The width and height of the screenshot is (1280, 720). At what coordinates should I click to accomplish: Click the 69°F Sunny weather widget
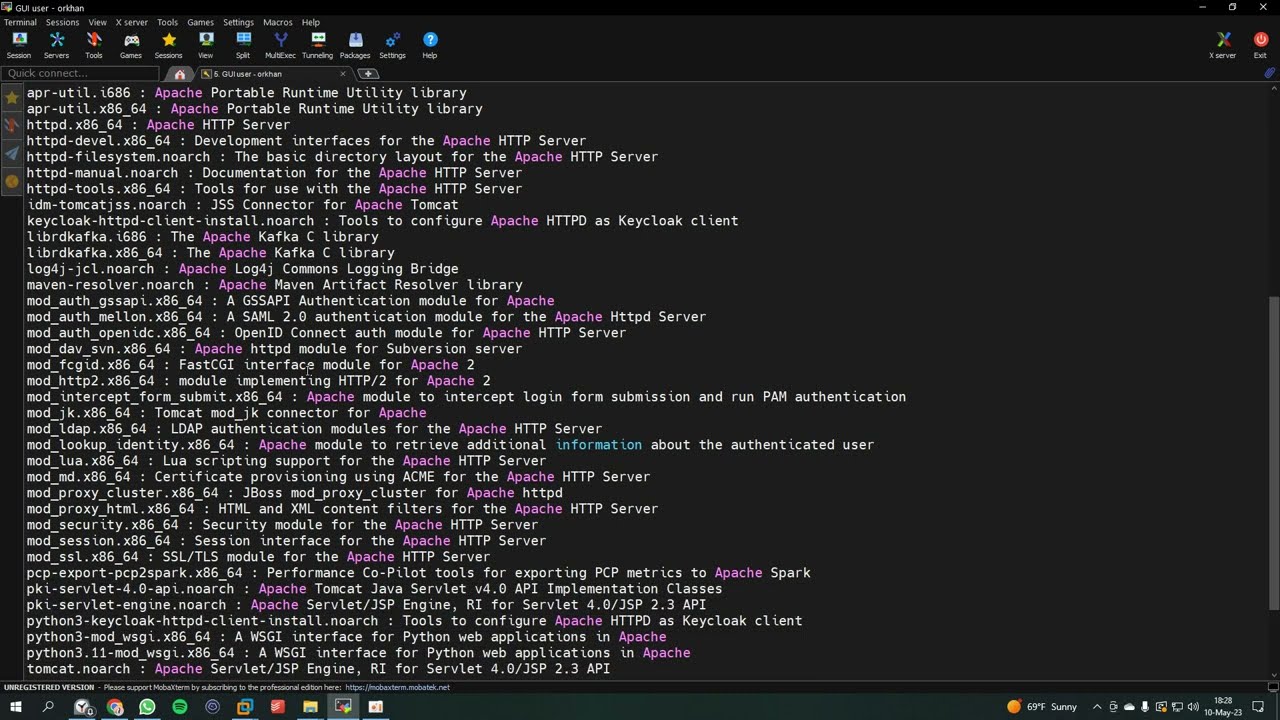click(x=1042, y=707)
